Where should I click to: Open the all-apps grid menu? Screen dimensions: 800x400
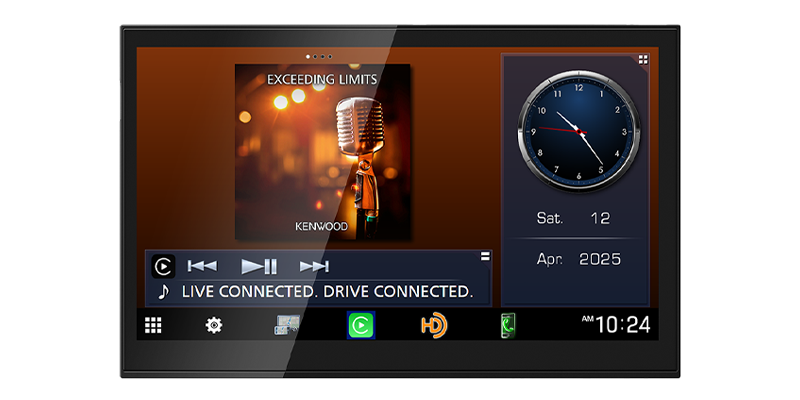(x=152, y=325)
